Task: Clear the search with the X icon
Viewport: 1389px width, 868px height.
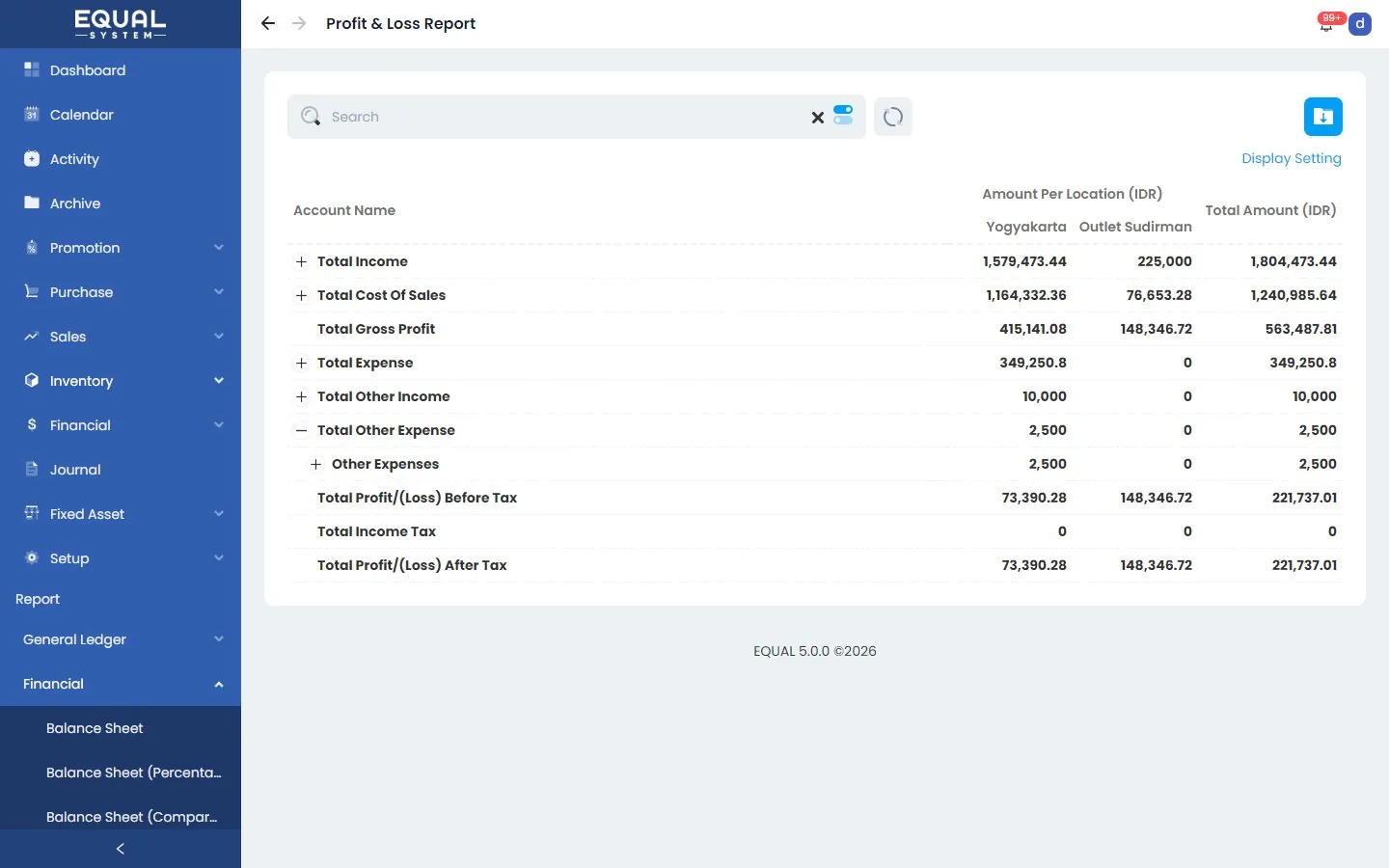Action: (x=818, y=117)
